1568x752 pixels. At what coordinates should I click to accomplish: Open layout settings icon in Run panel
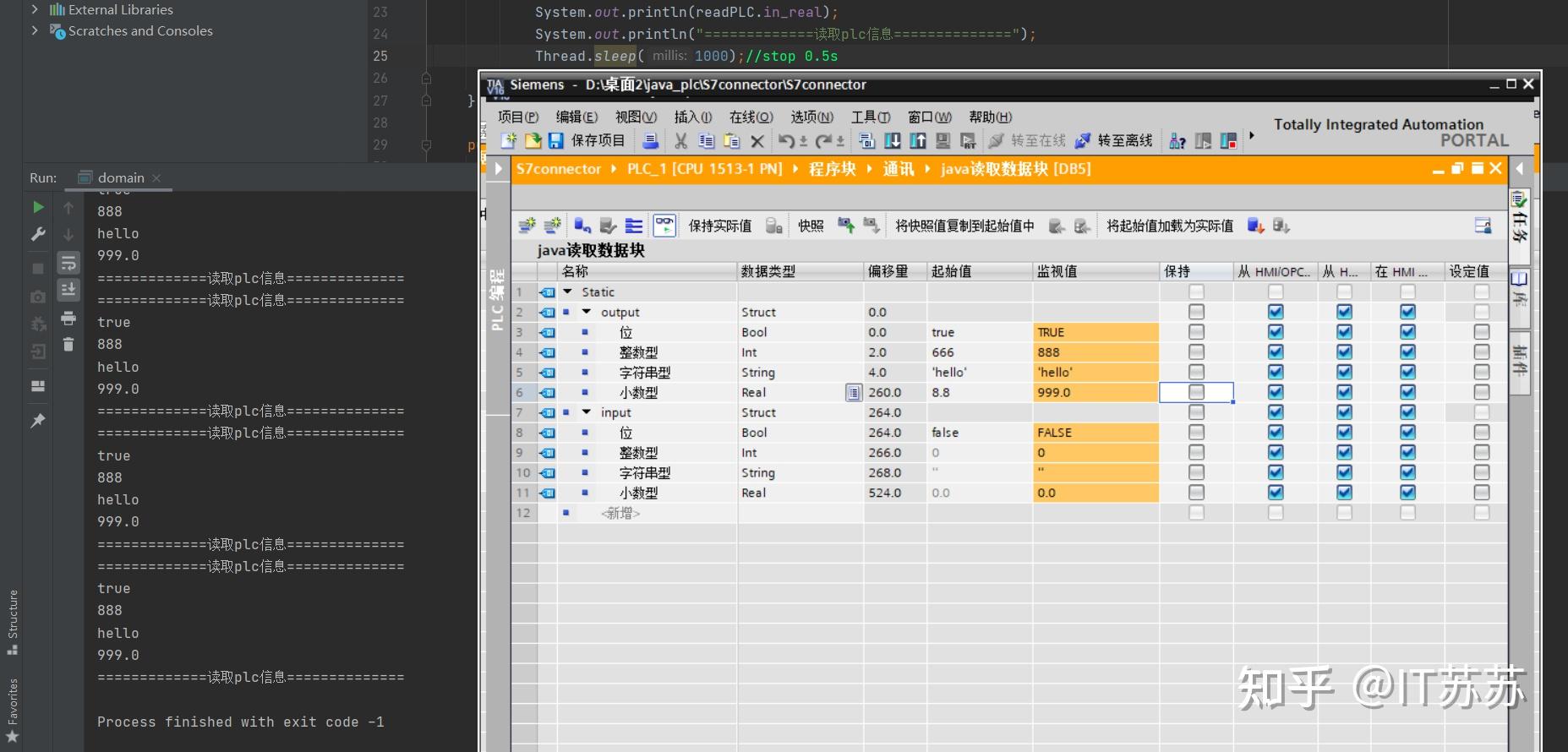38,386
